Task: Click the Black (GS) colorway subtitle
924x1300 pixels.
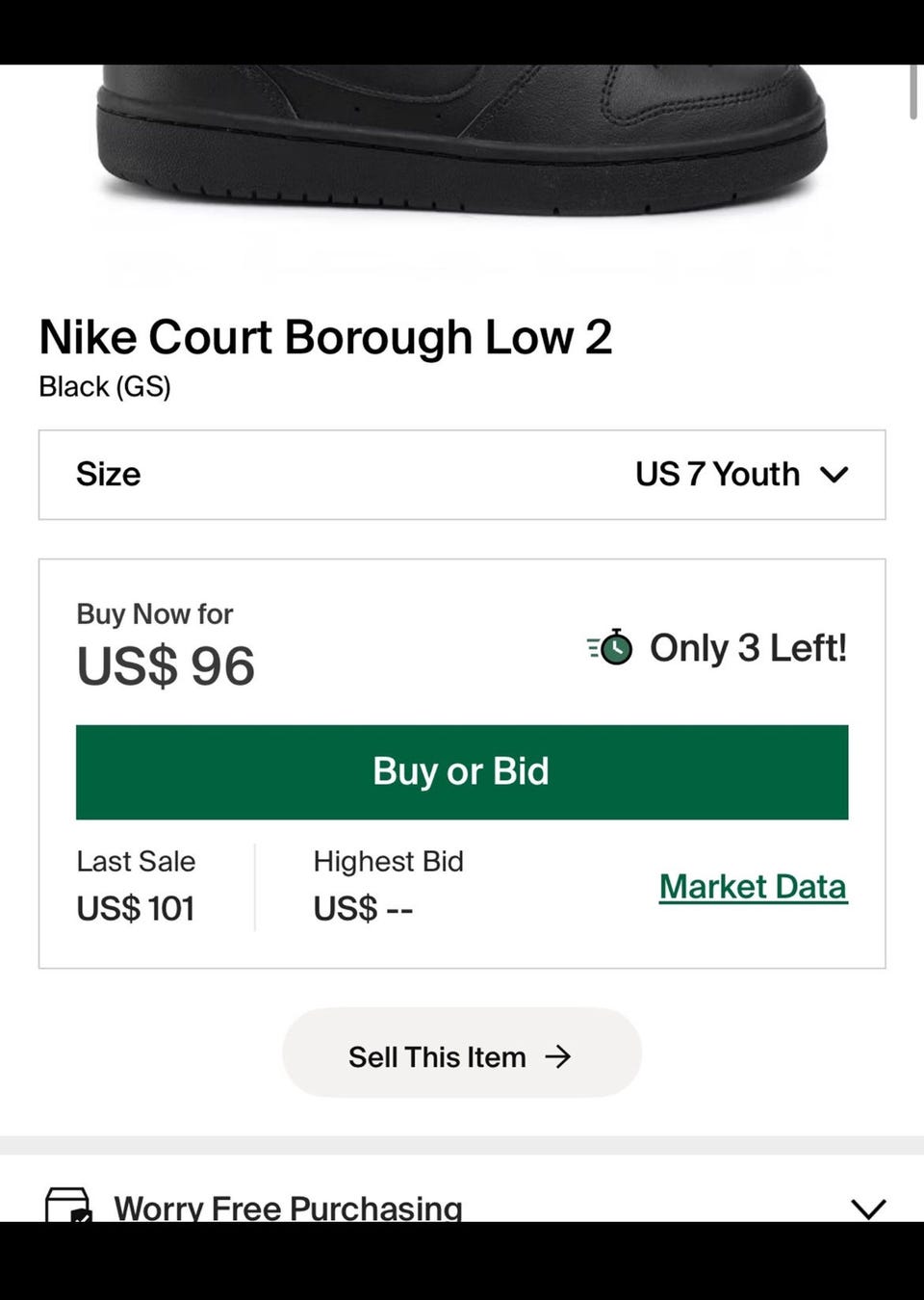Action: [105, 387]
